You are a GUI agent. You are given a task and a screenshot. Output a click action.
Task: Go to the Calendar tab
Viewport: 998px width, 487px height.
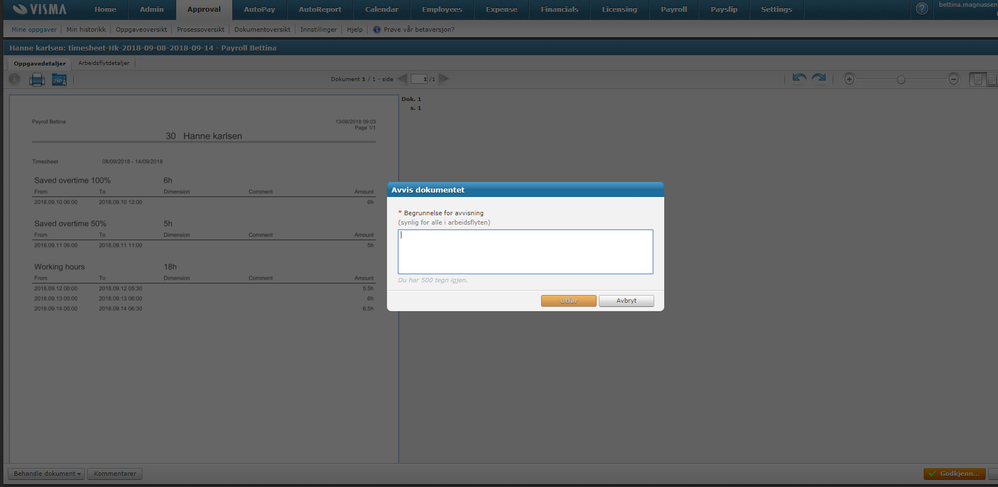click(382, 10)
